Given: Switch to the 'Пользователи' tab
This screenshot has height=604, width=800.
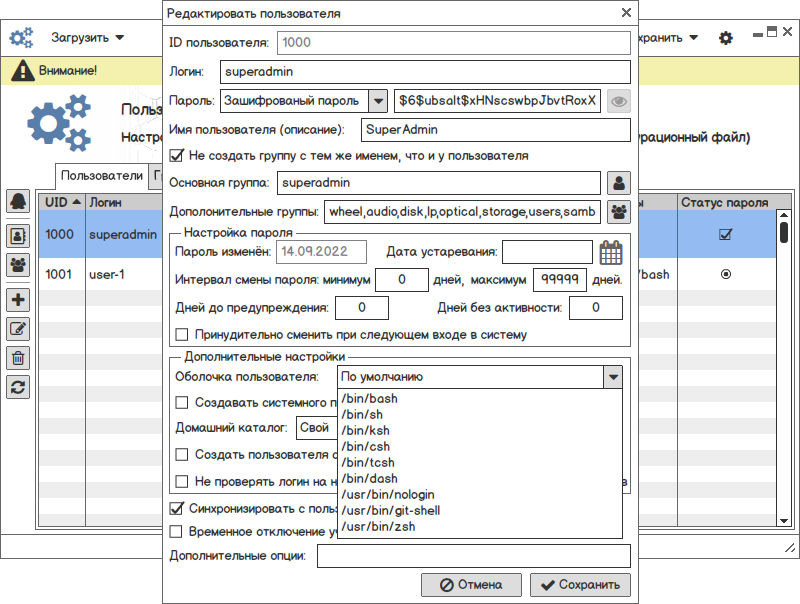Looking at the screenshot, I should click(x=102, y=175).
